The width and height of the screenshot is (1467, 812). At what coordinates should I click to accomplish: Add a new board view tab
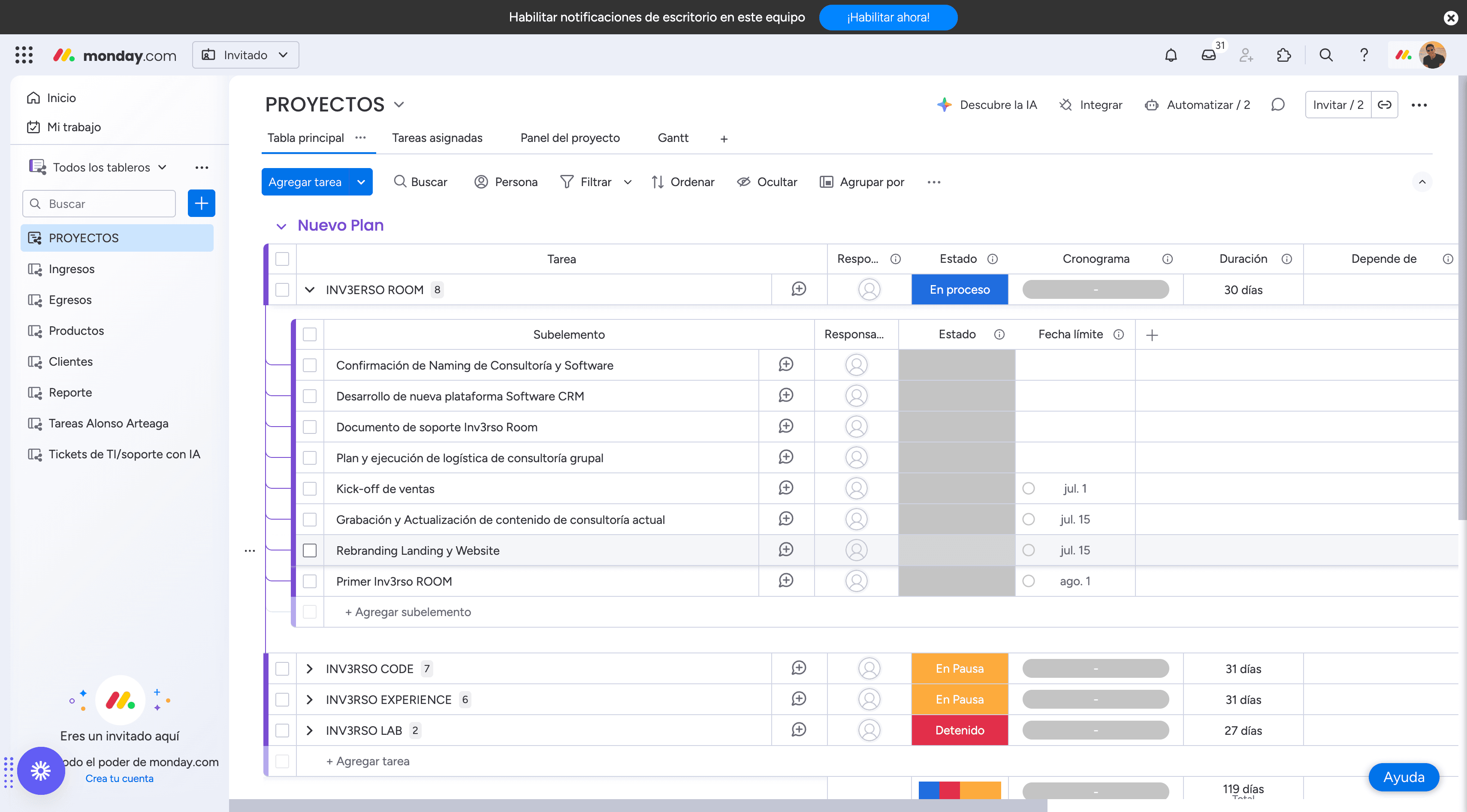click(724, 139)
